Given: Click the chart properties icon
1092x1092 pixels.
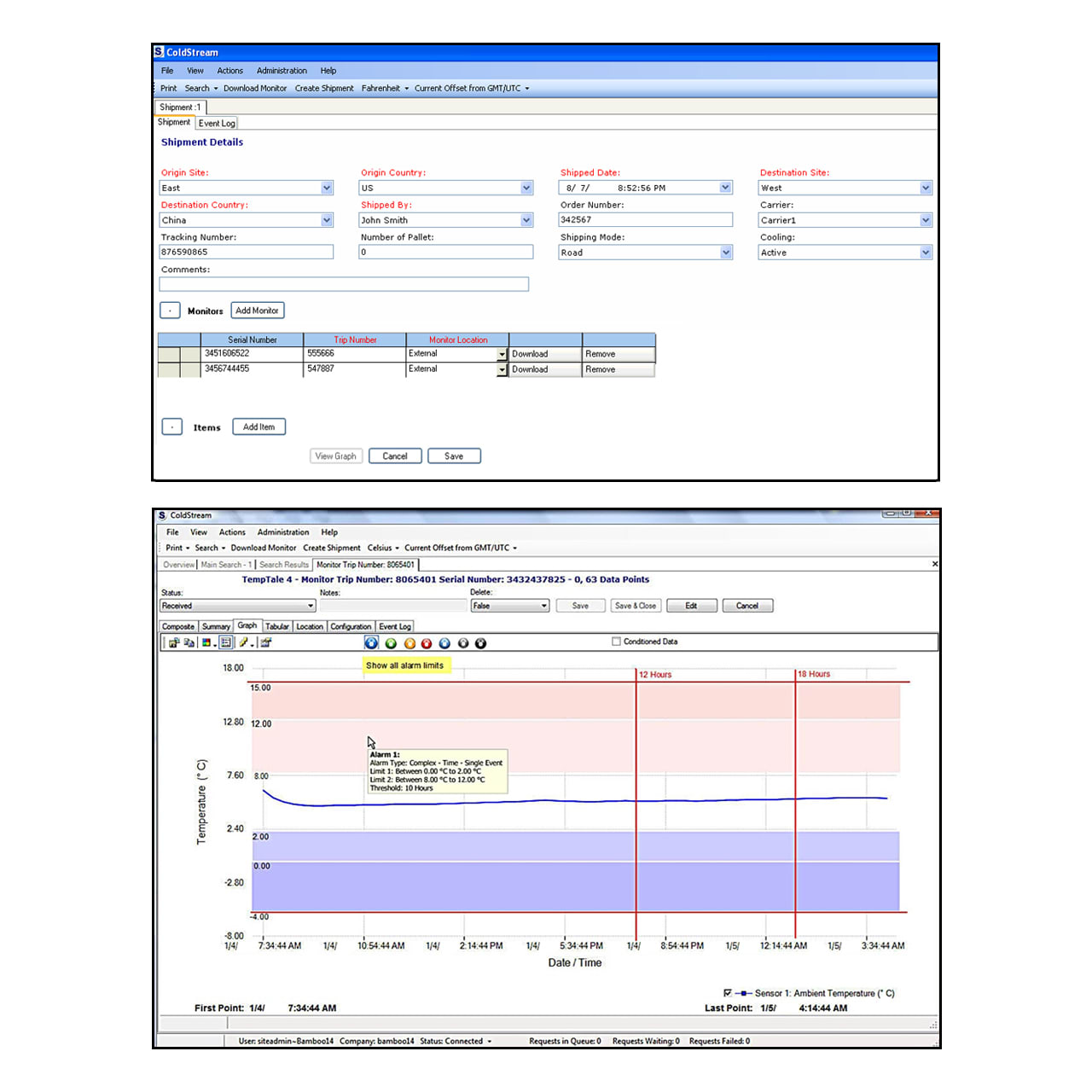Looking at the screenshot, I should (x=266, y=643).
